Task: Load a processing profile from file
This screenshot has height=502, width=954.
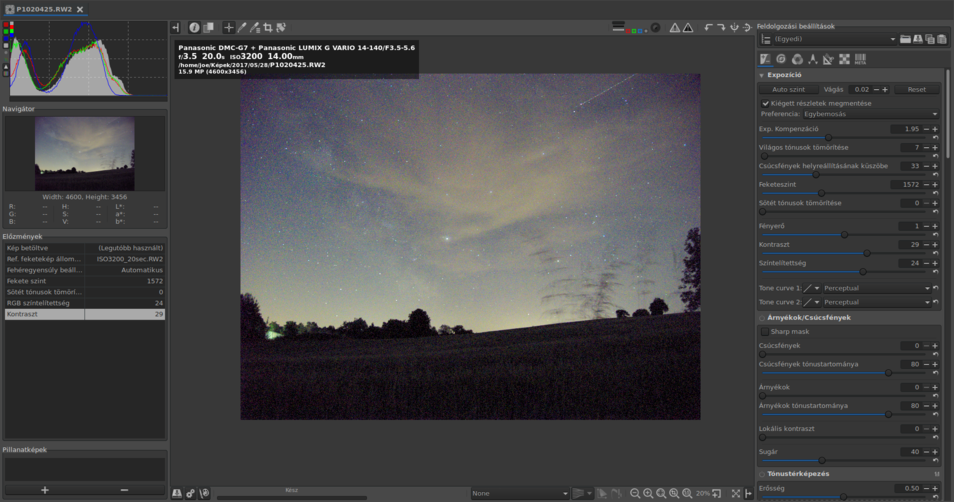Action: point(905,39)
